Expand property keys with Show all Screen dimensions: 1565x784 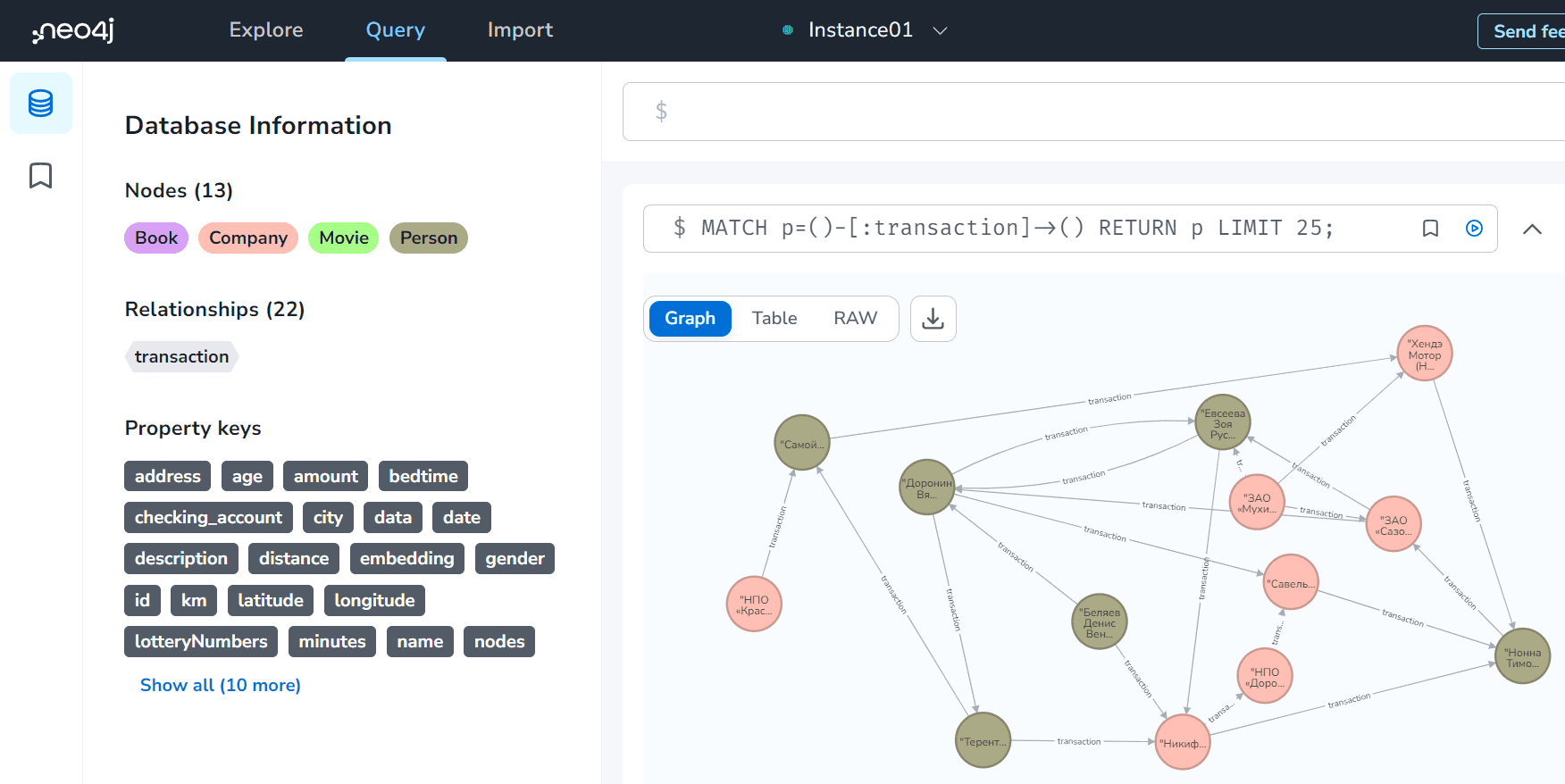(220, 685)
